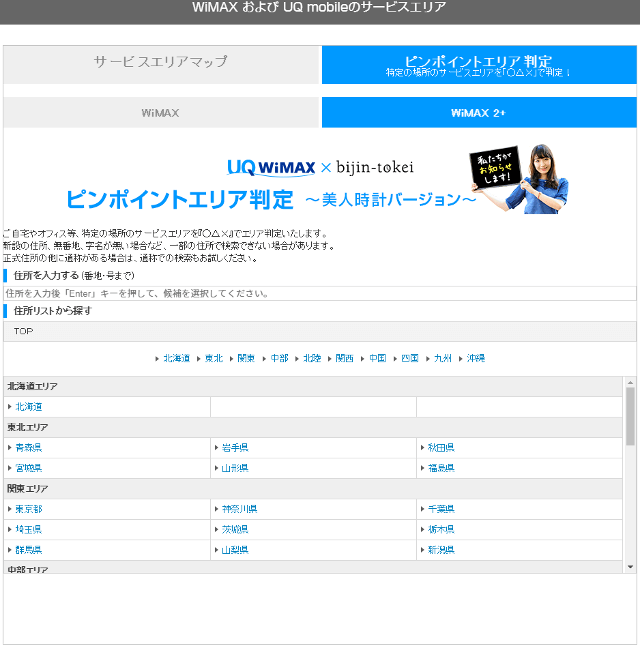Click the prefecture list scrollbar thumb
The image size is (640, 646).
tap(630, 416)
